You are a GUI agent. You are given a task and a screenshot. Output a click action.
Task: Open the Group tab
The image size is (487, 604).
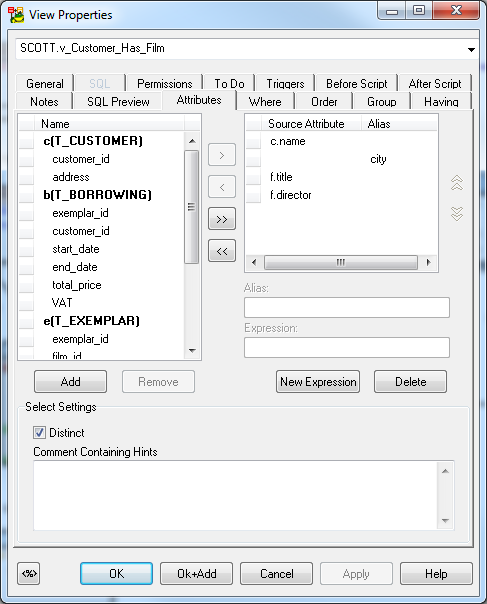click(381, 101)
